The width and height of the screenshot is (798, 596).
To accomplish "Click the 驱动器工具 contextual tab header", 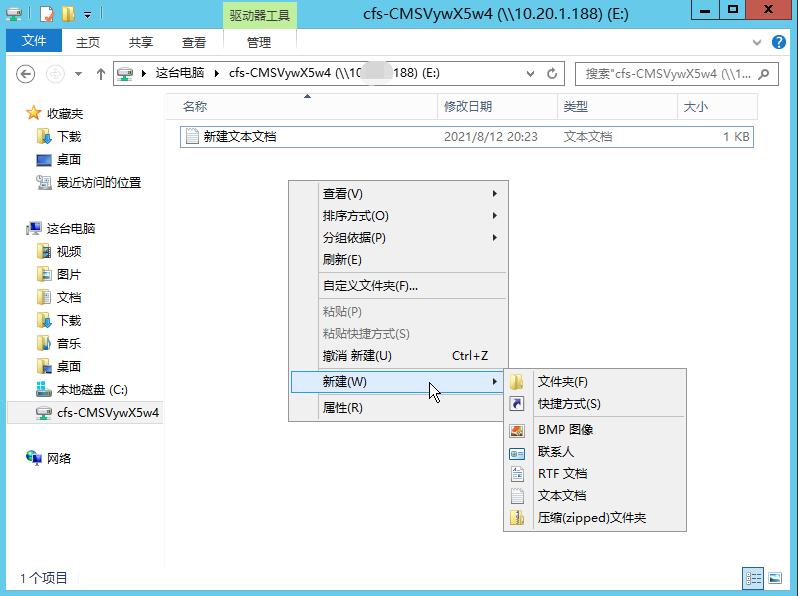I will pyautogui.click(x=260, y=16).
